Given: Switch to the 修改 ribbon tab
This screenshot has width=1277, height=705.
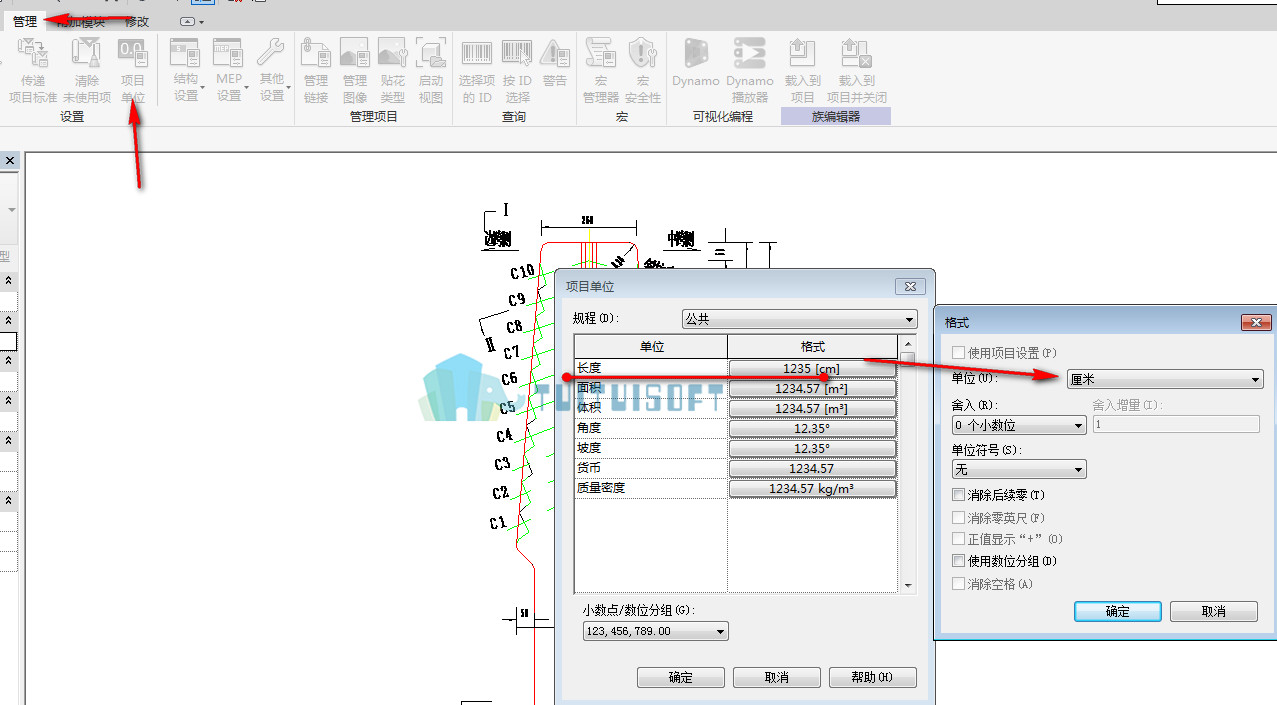Looking at the screenshot, I should pyautogui.click(x=137, y=21).
